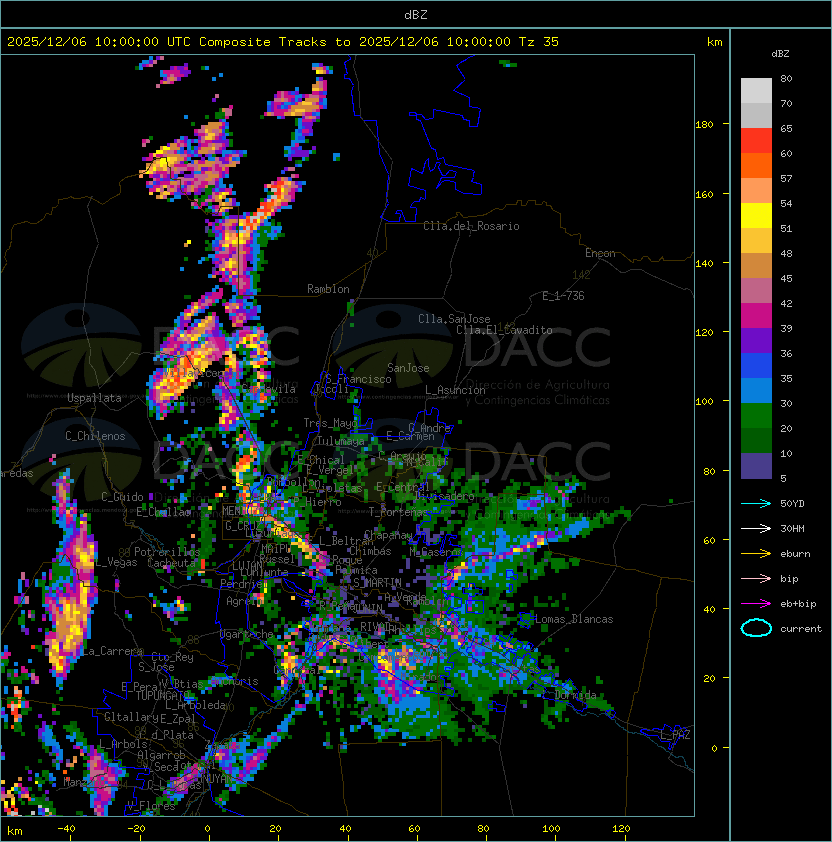The image size is (832, 842).
Task: Click the 'S_MARTIN' map label
Action: point(378,582)
